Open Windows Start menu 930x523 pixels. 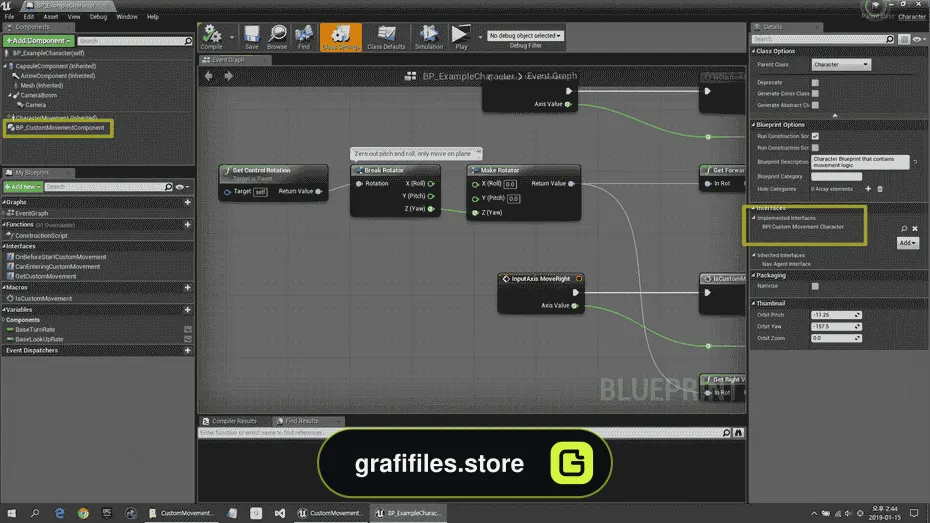coord(11,513)
